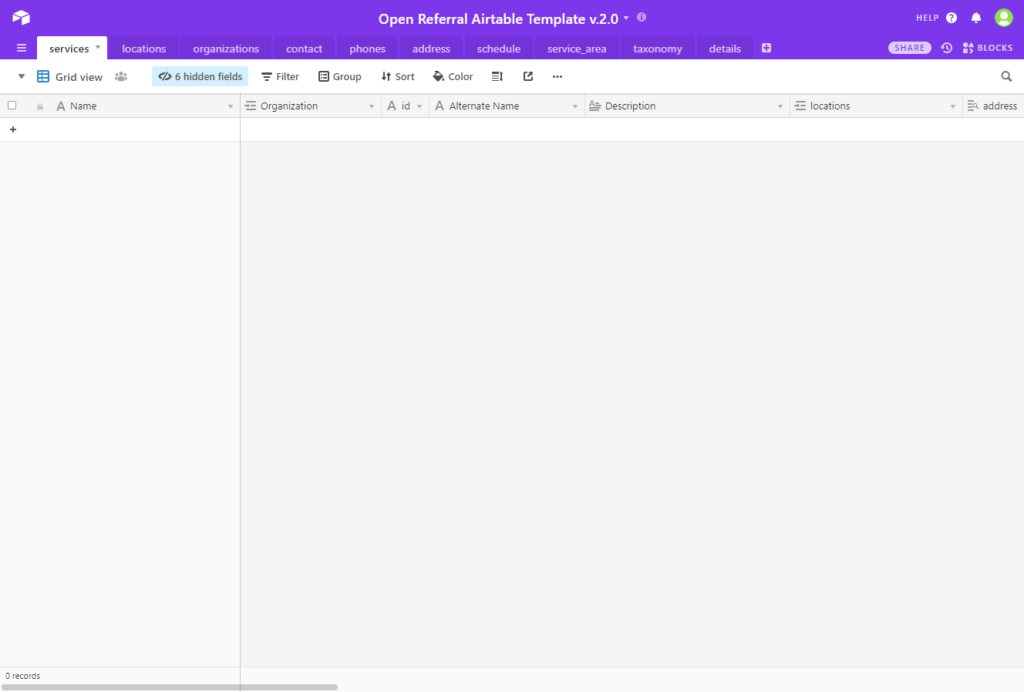Click the address column header
The width and height of the screenshot is (1024, 692).
coord(993,106)
